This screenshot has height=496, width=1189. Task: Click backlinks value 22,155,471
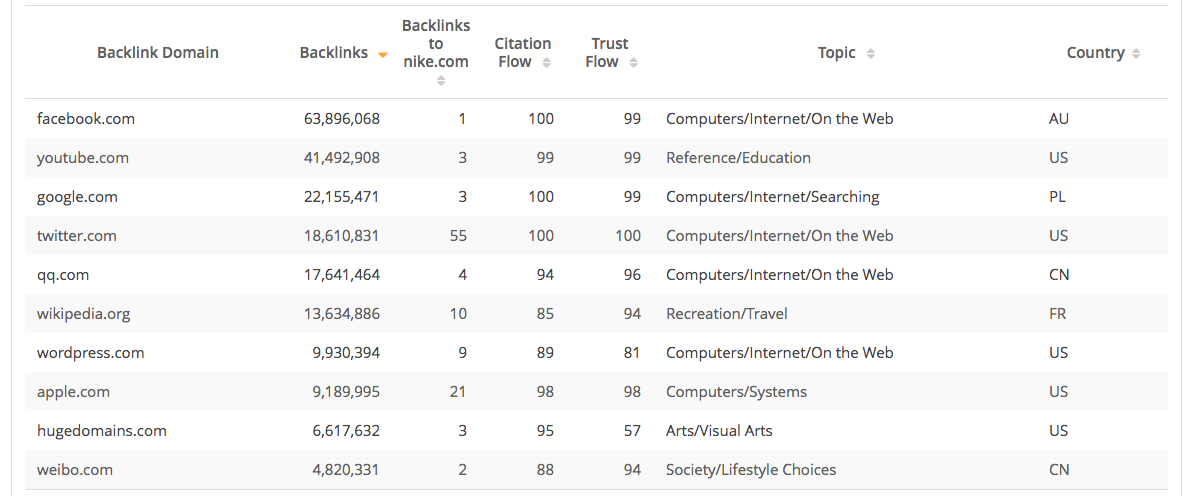pyautogui.click(x=341, y=196)
